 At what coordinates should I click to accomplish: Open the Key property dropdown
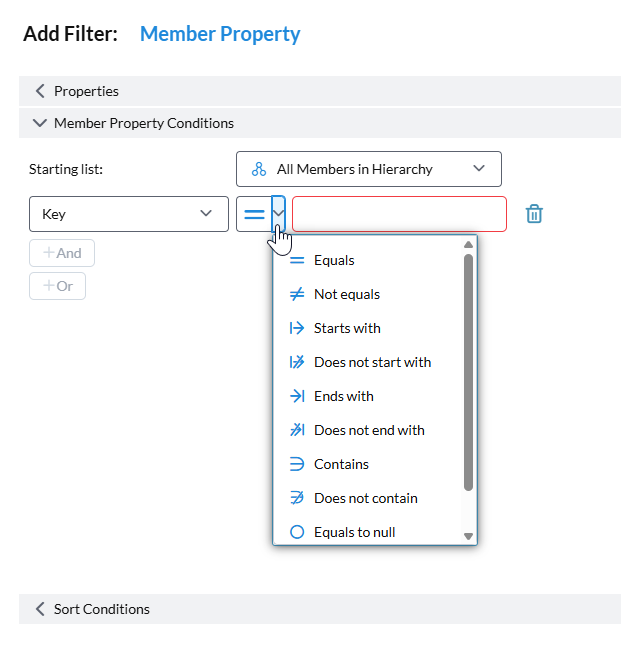pos(128,214)
